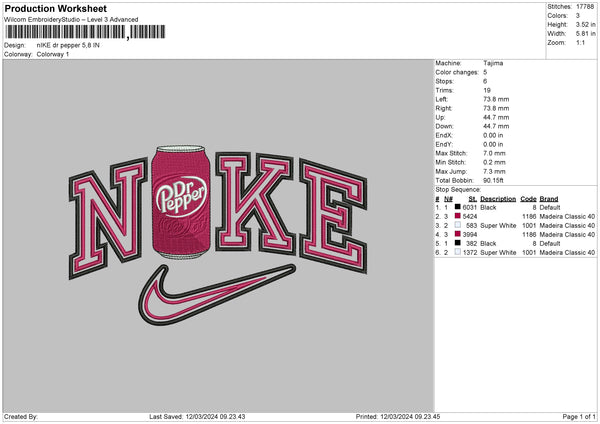Click the "N#" column header
600x424 pixels.
pos(448,199)
